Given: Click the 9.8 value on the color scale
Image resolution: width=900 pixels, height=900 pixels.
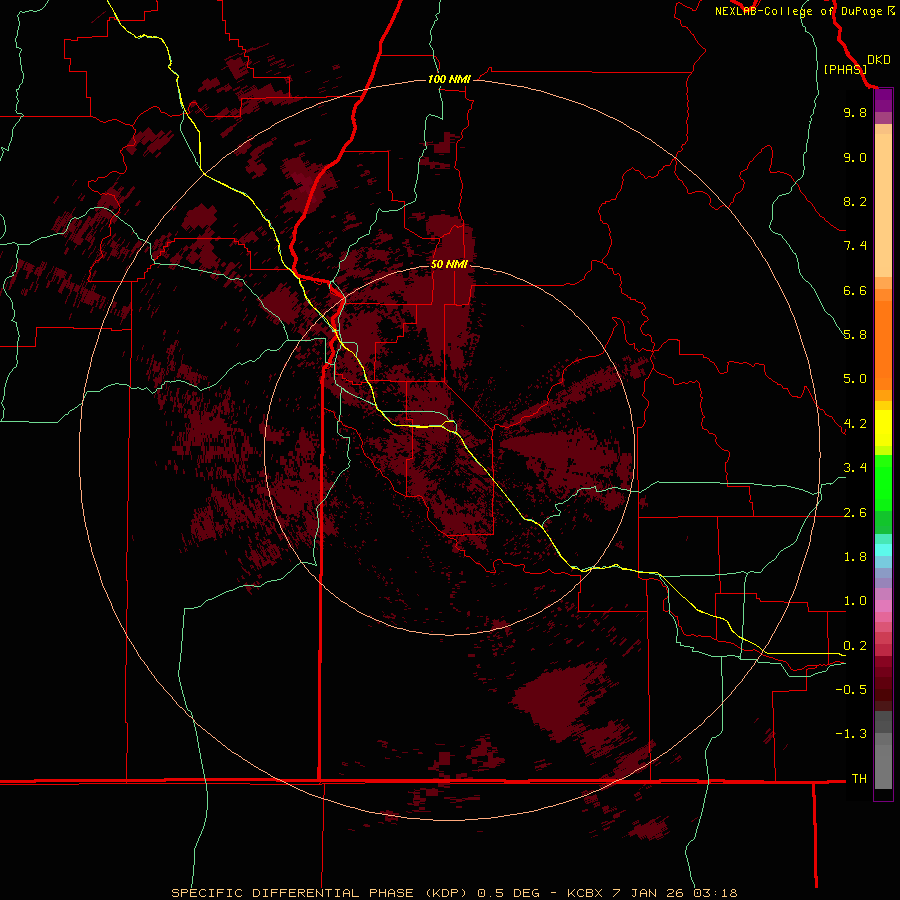Looking at the screenshot, I should click(x=855, y=112).
